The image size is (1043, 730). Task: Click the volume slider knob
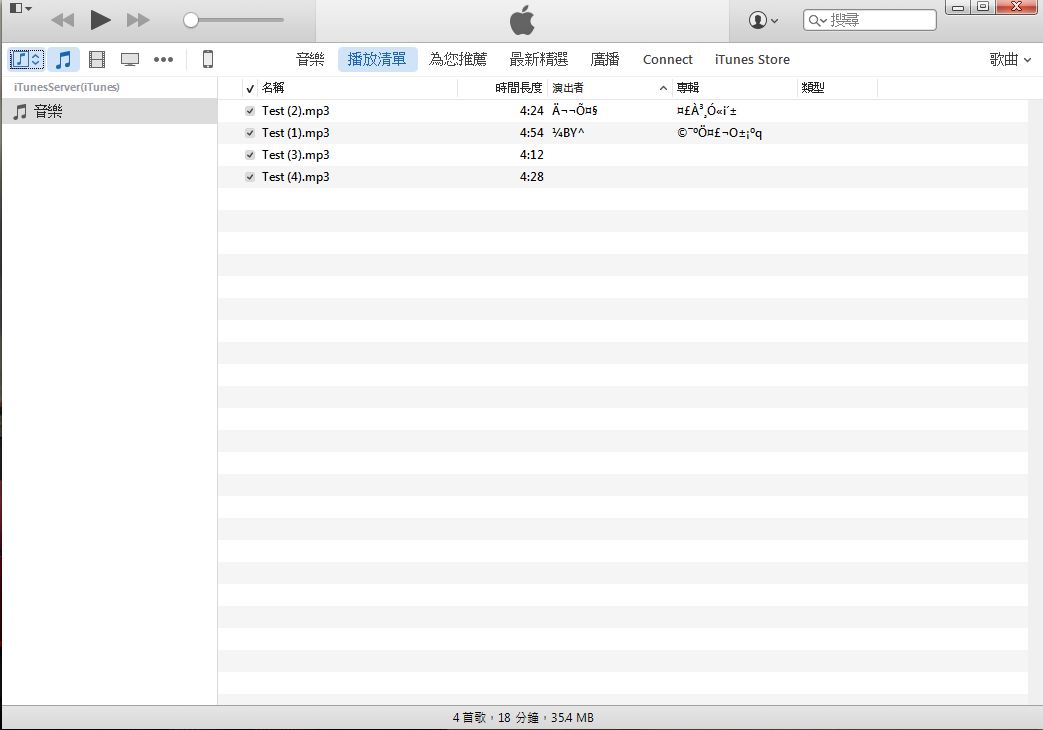[191, 20]
